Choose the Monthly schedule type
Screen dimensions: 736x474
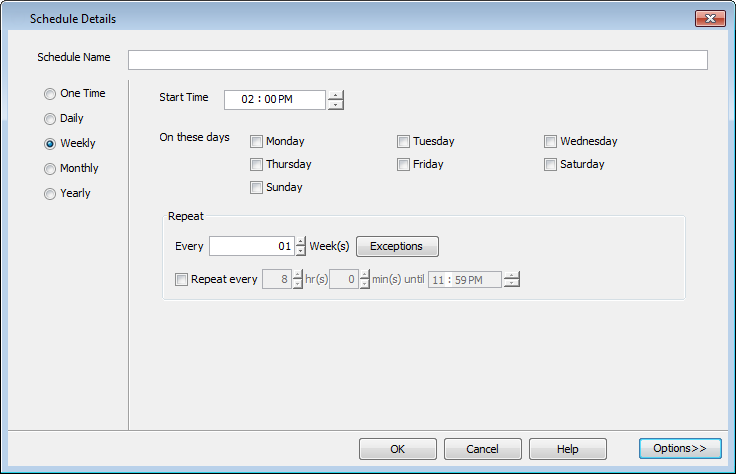(50, 169)
